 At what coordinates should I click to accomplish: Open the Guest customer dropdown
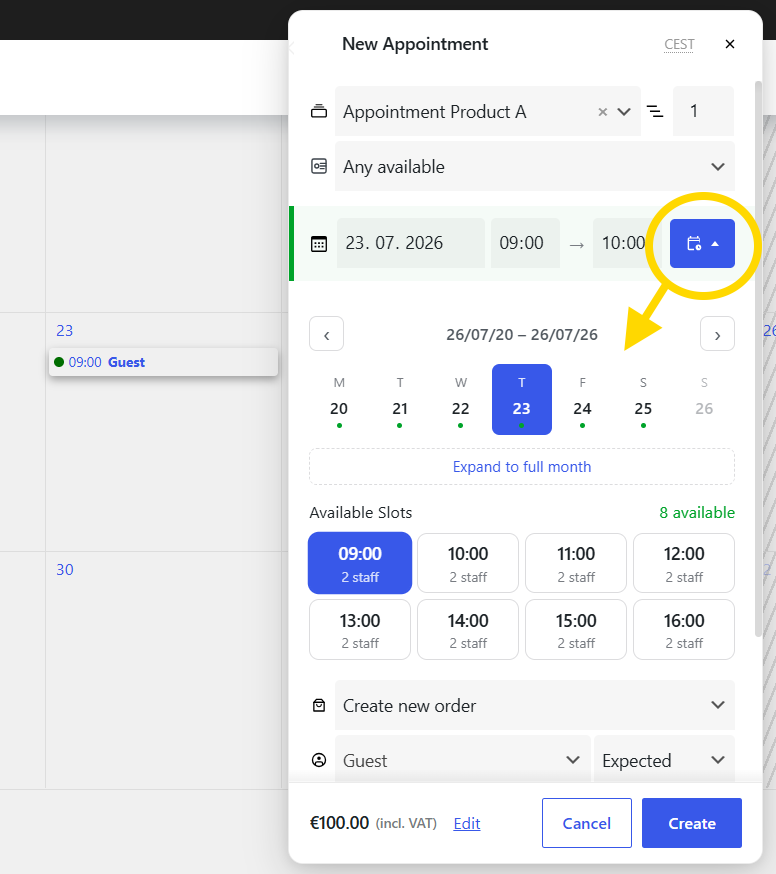pos(463,760)
